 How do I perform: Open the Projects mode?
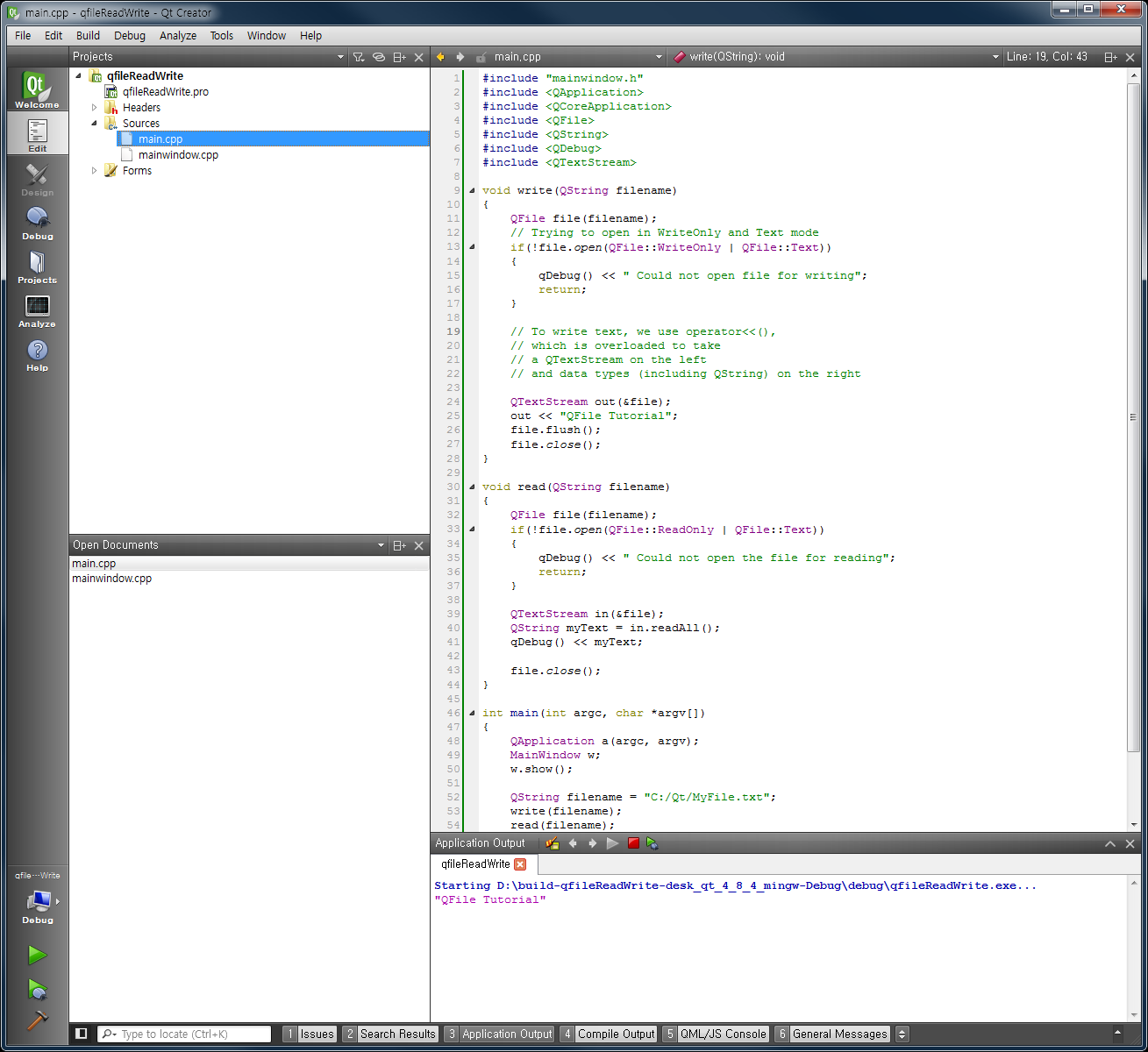pos(37,266)
